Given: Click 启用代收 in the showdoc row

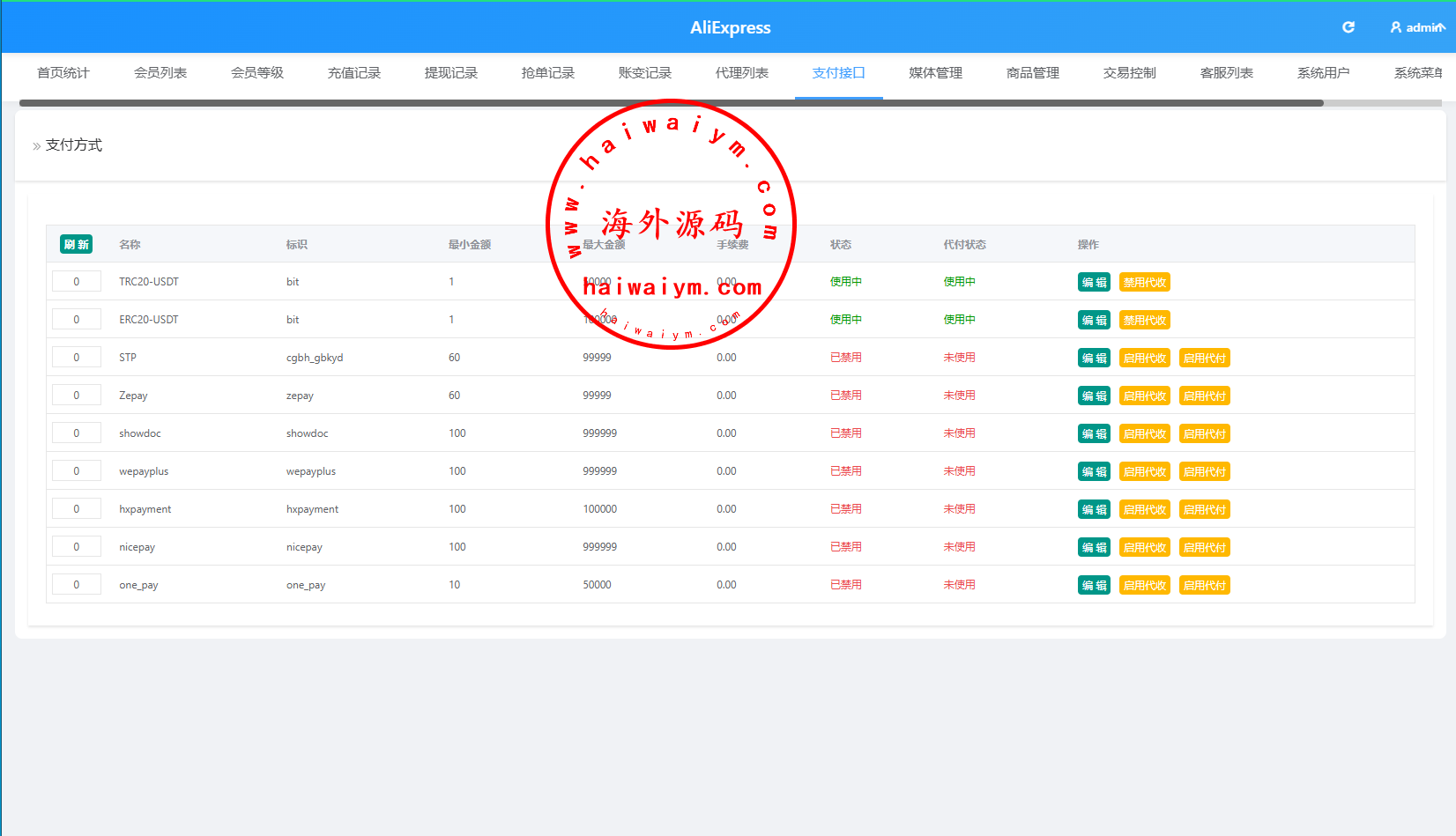Looking at the screenshot, I should (x=1145, y=433).
